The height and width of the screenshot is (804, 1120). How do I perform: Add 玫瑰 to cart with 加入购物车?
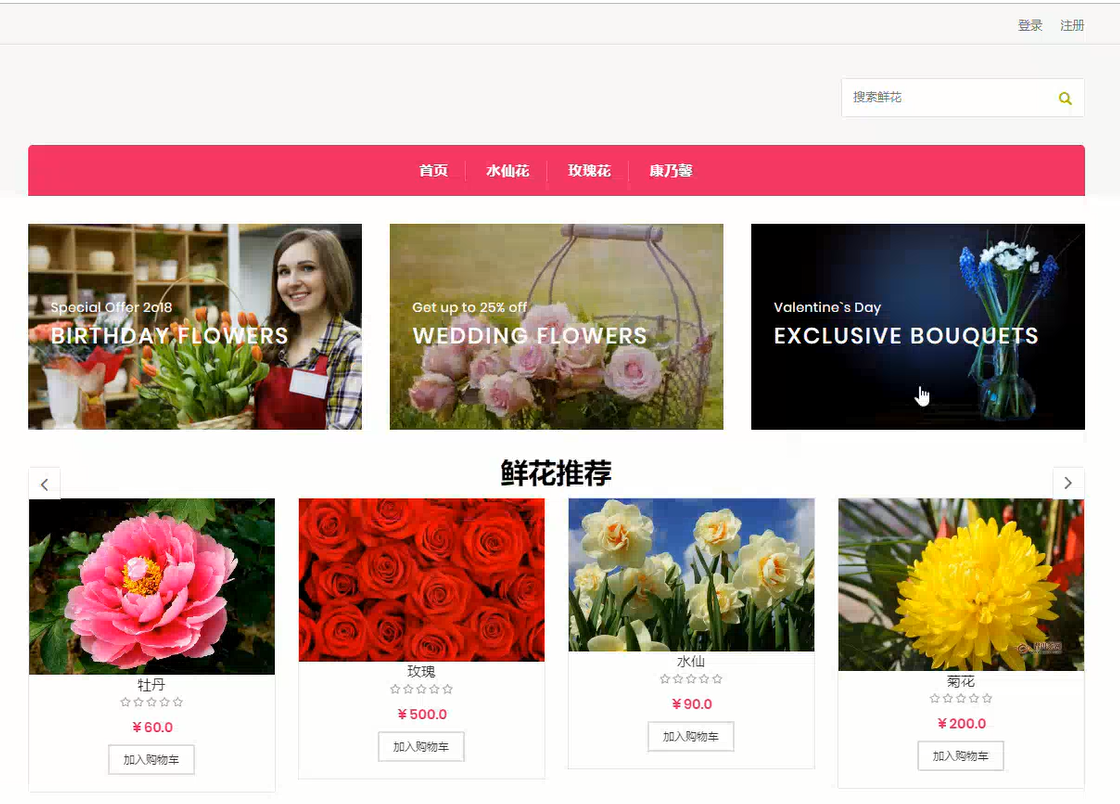421,746
